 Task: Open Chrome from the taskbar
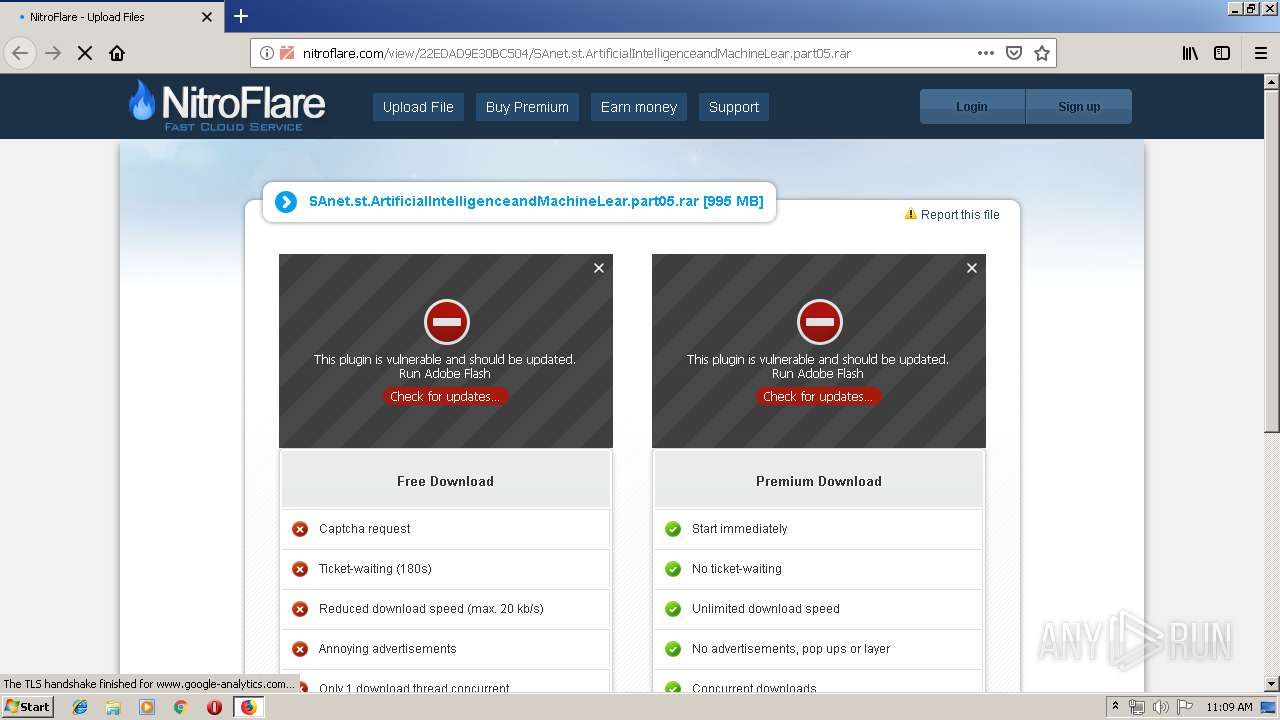tap(181, 707)
